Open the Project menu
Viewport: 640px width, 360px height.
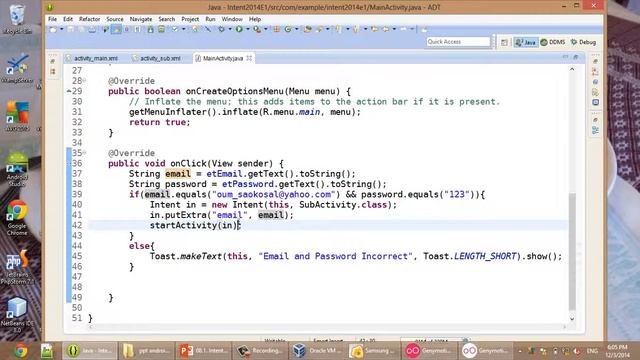190,19
